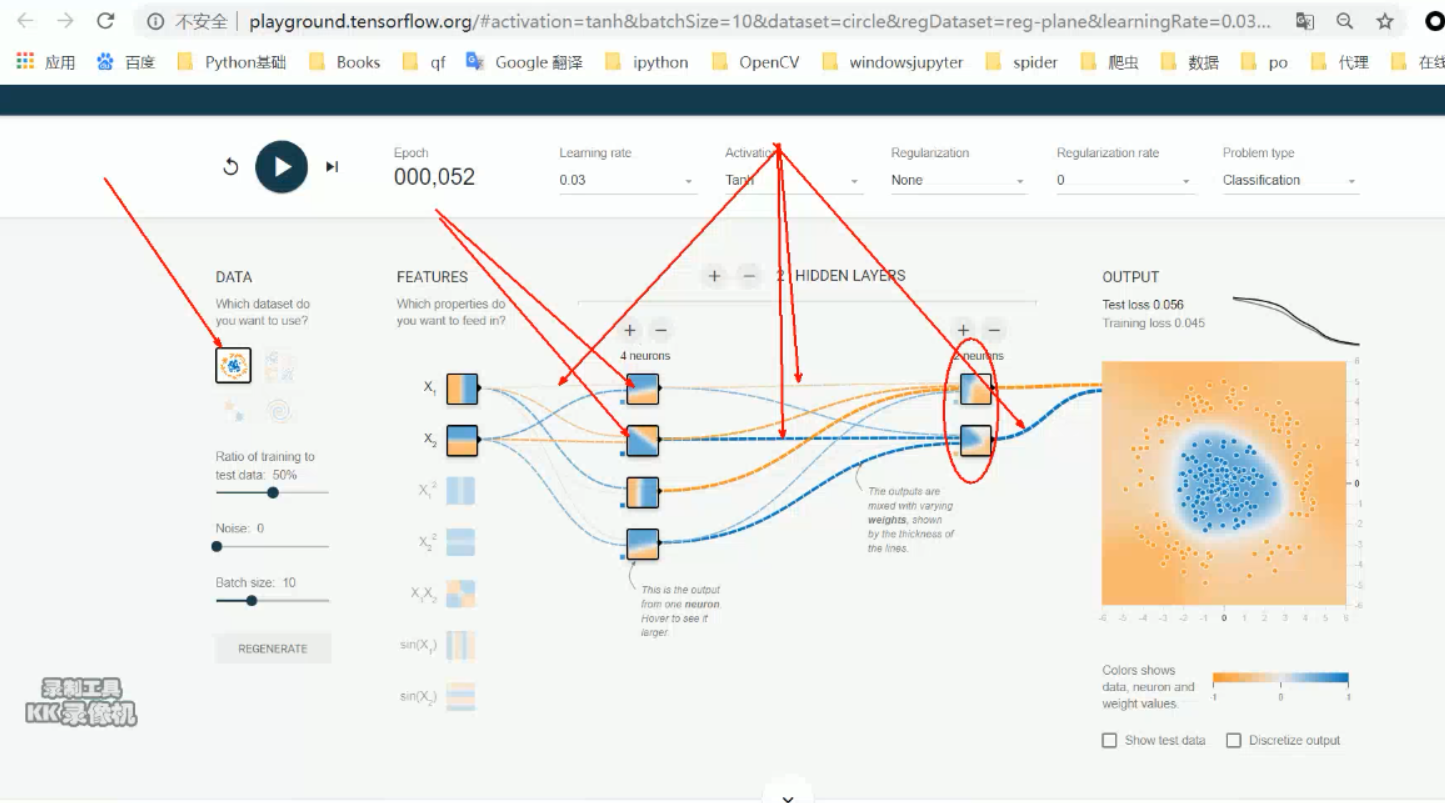Click the output decision boundary plot
Viewport: 1445px width, 803px height.
(x=1224, y=483)
